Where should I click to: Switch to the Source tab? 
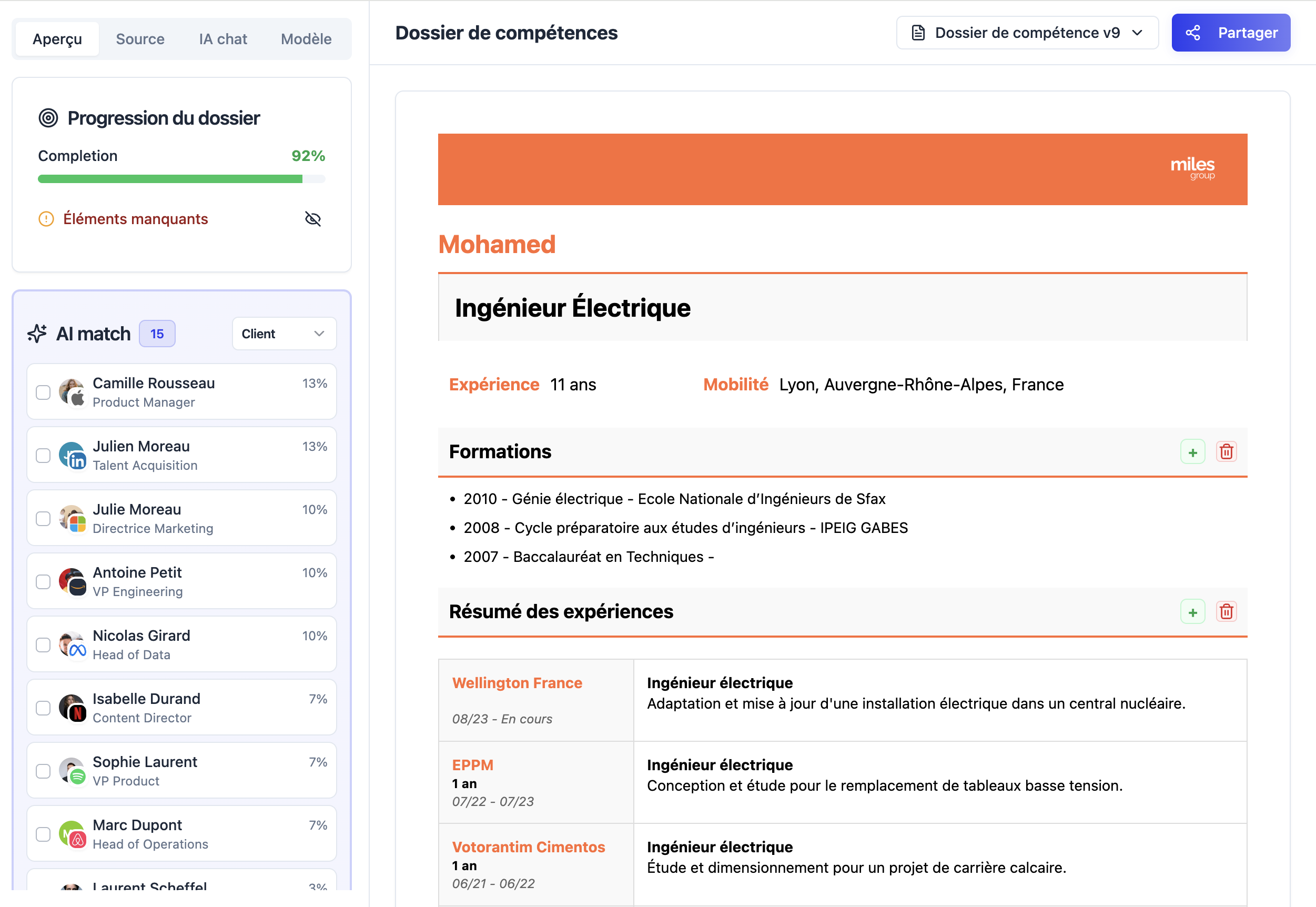tap(140, 39)
